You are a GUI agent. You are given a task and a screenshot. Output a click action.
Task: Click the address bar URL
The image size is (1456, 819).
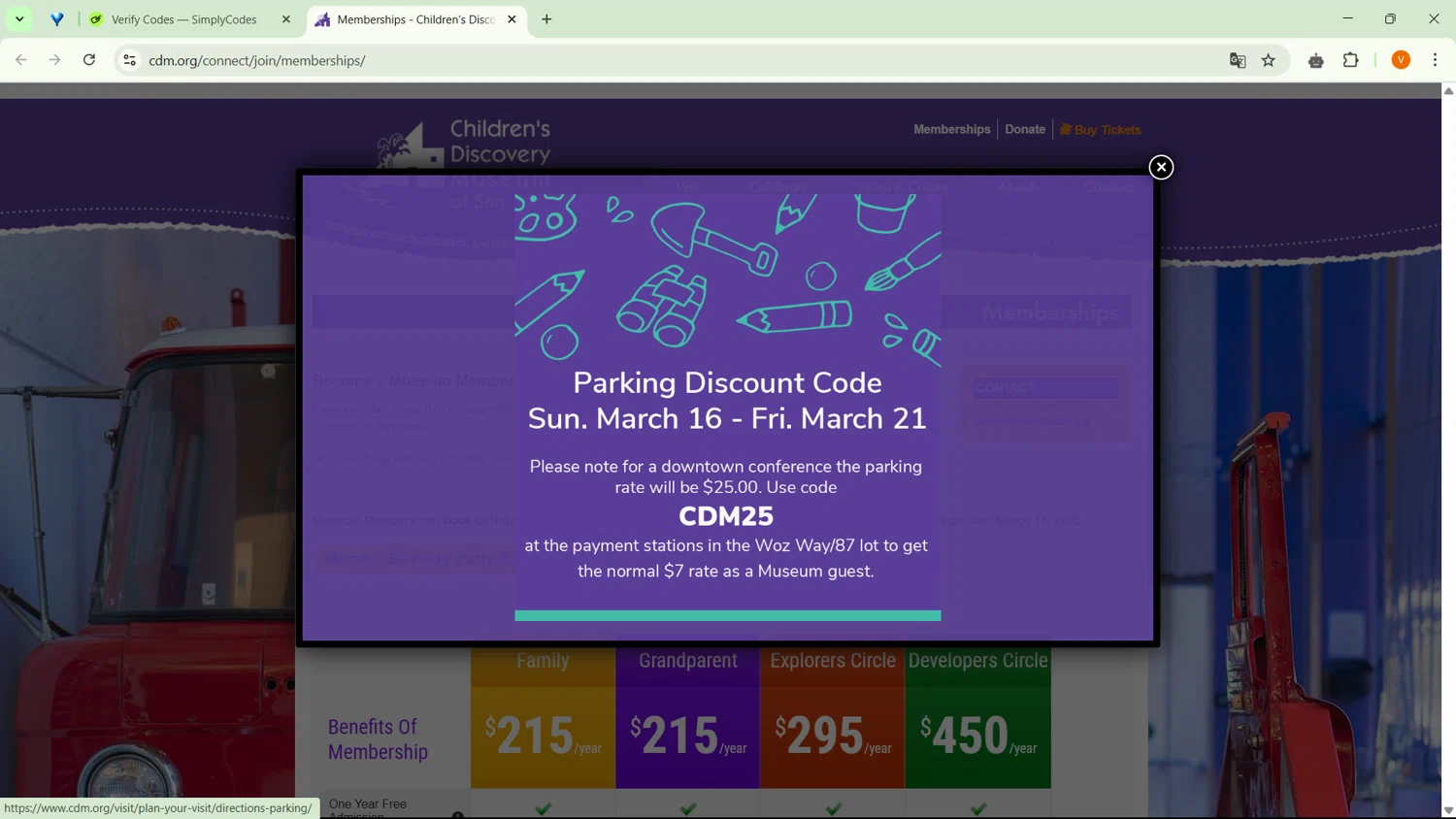pyautogui.click(x=257, y=60)
